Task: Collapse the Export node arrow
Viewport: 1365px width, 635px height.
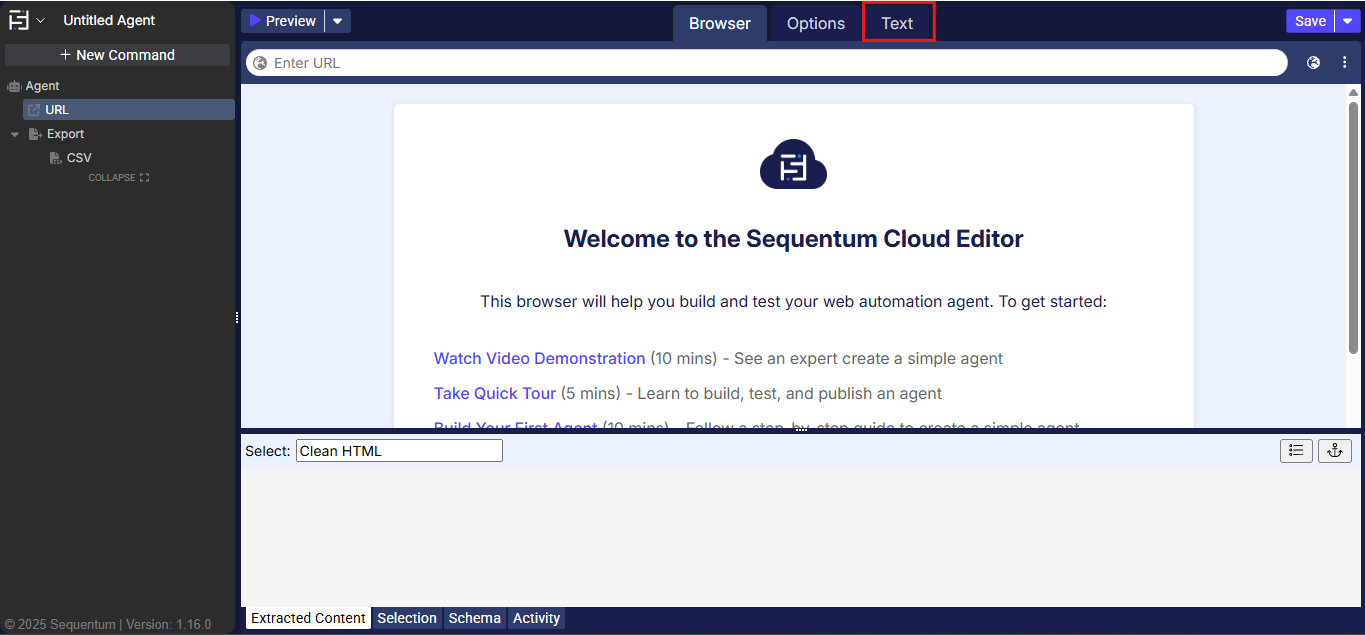Action: pyautogui.click(x=15, y=134)
